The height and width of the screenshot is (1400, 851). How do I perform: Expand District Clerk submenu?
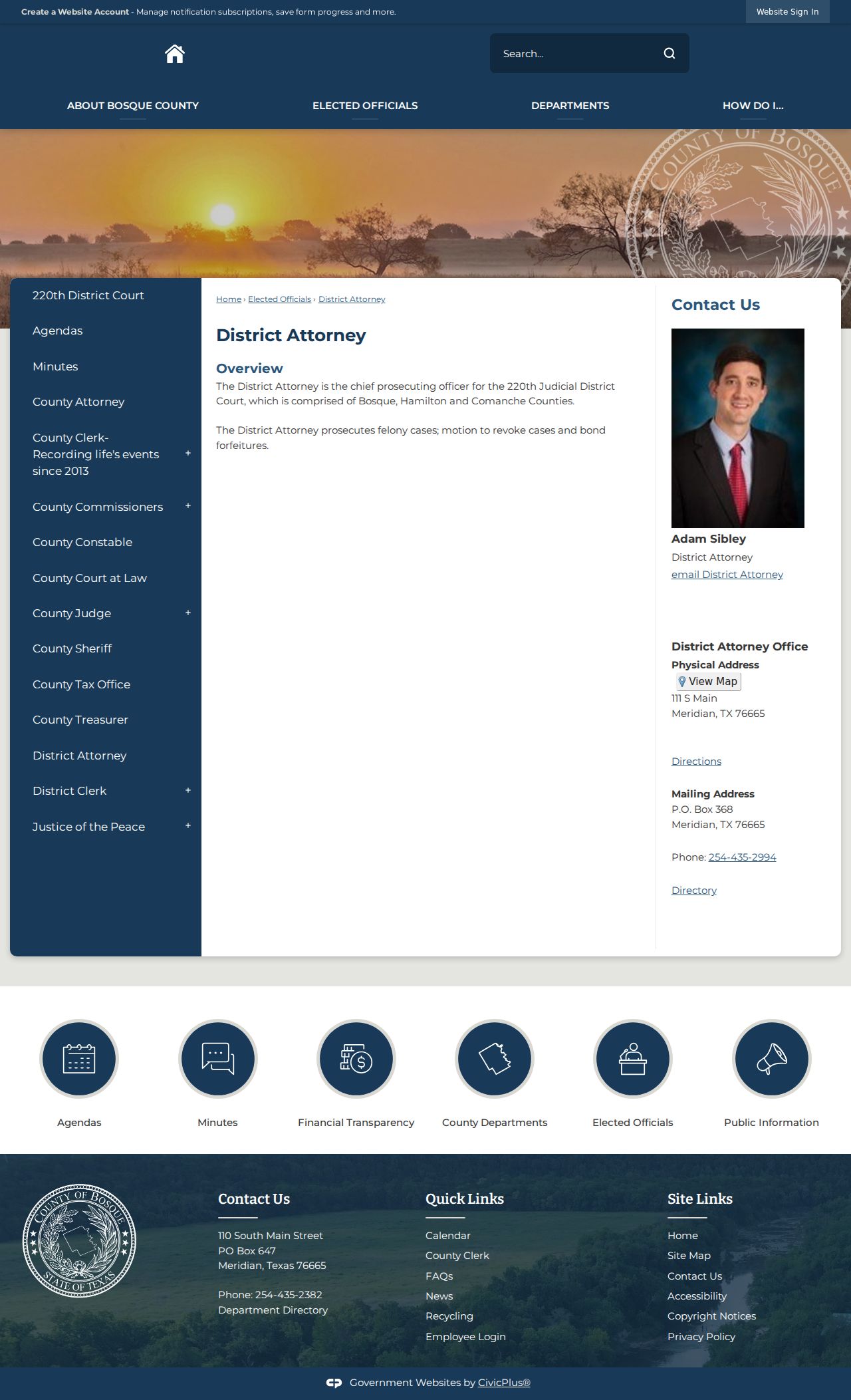(188, 790)
